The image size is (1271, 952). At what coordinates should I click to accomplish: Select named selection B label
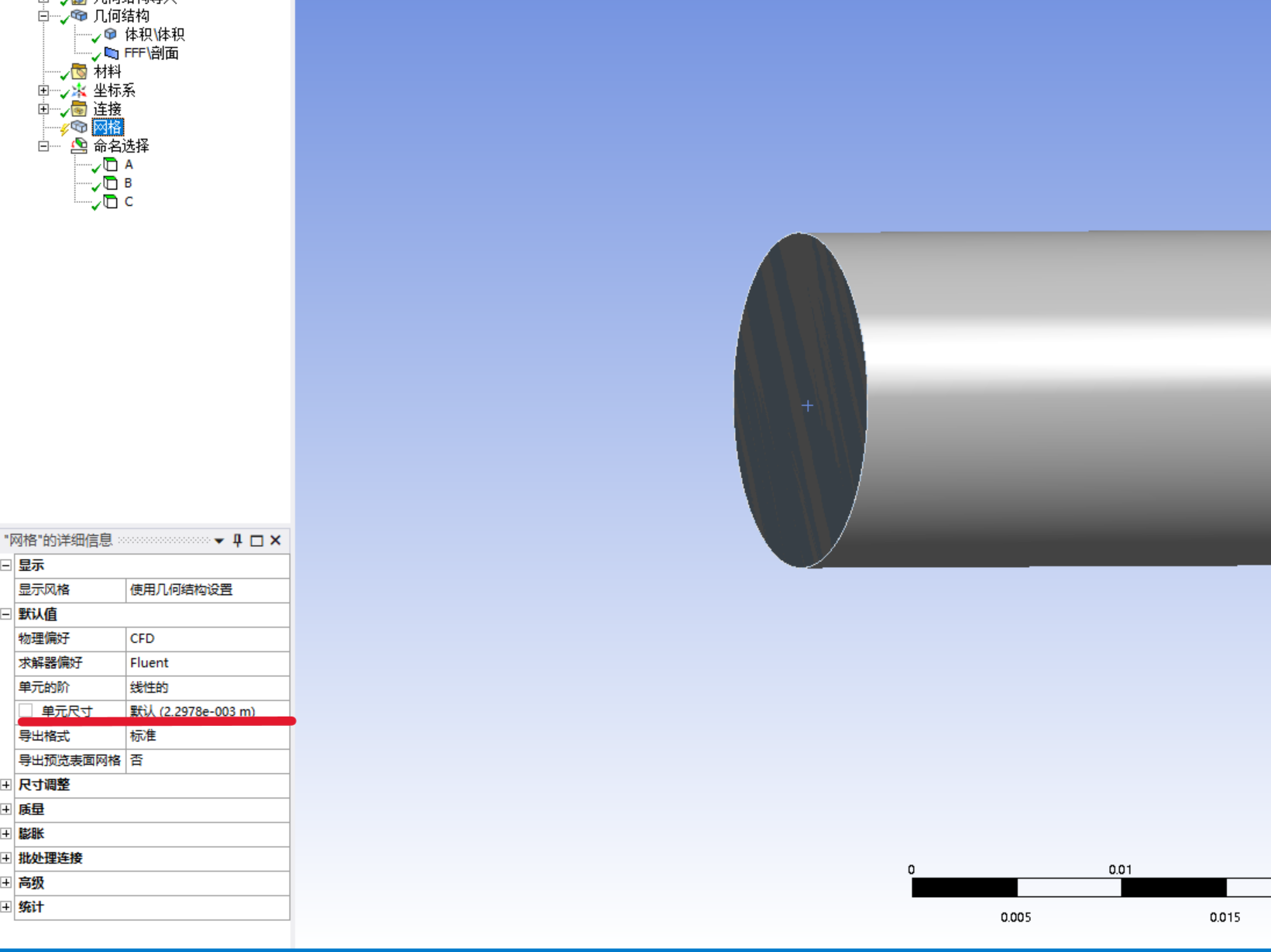(128, 183)
